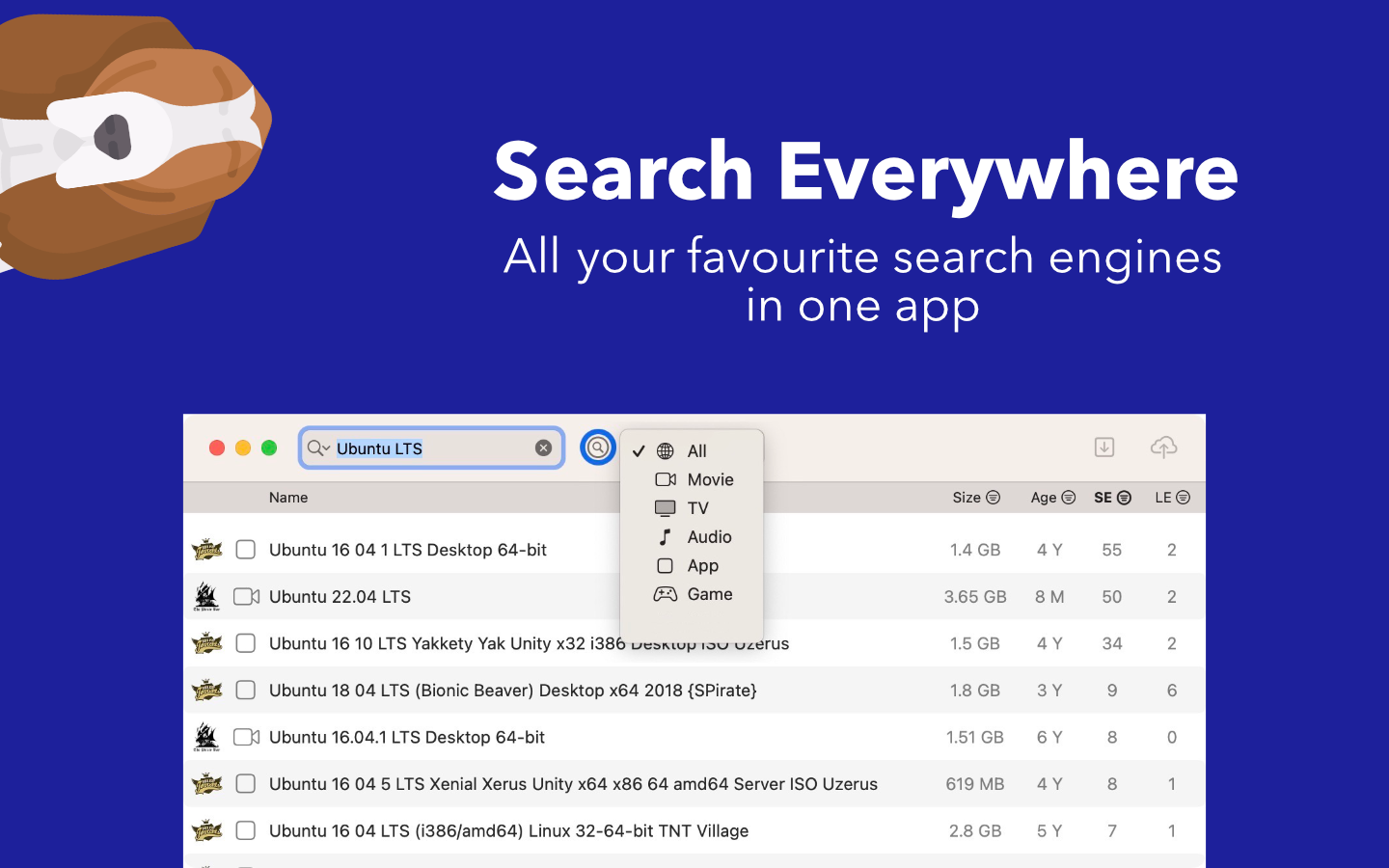Click seeder count 34
The height and width of the screenshot is (868, 1389).
point(1112,643)
